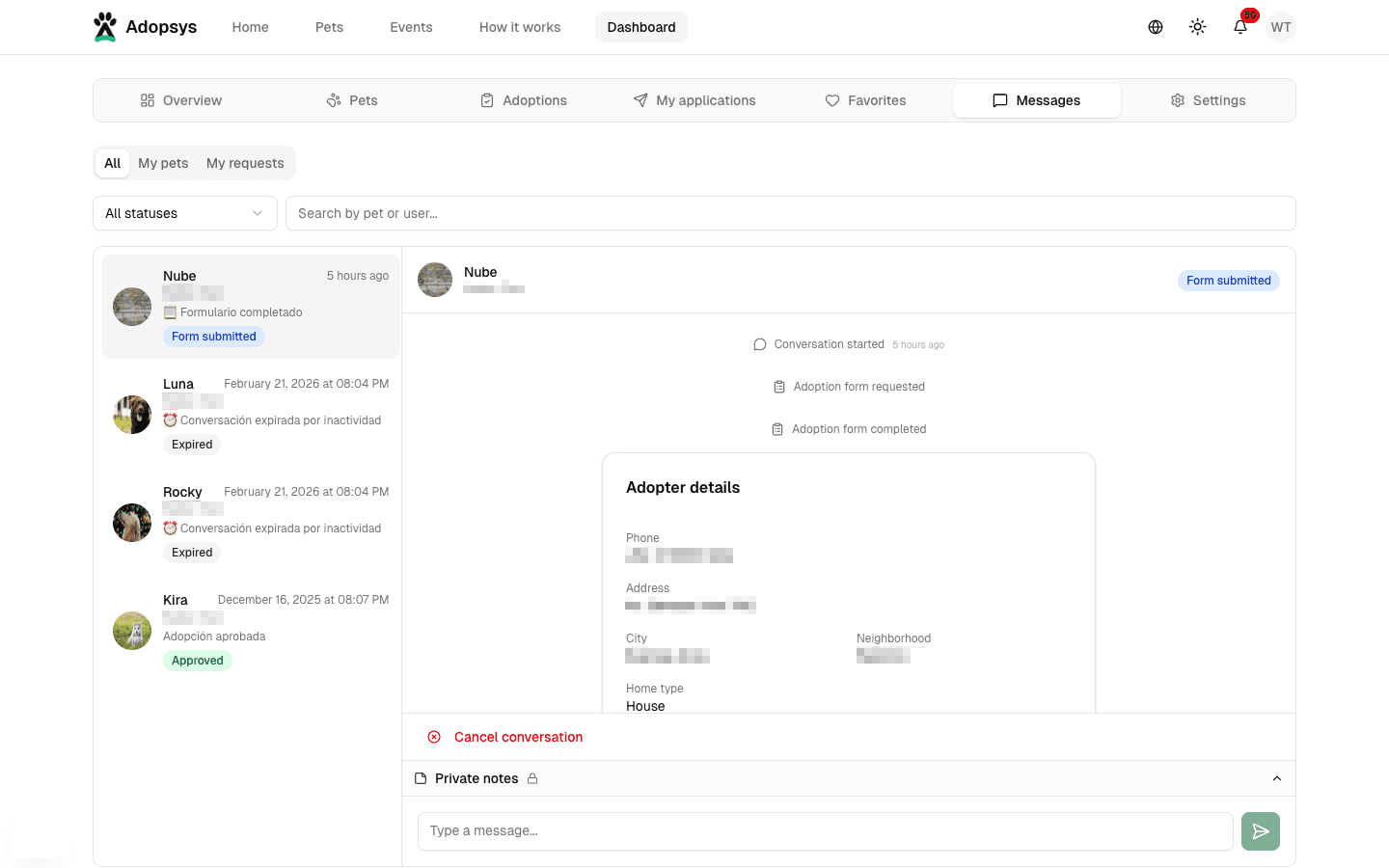
Task: Collapse the Private notes section
Action: pyautogui.click(x=1277, y=778)
